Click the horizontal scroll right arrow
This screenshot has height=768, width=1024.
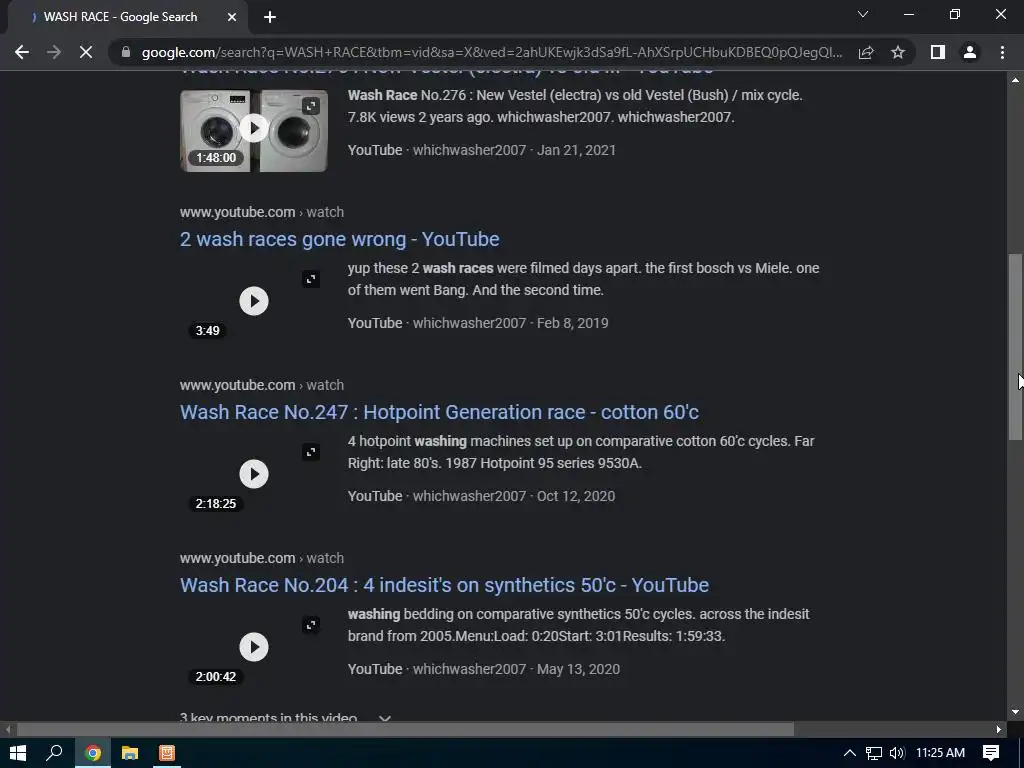click(999, 729)
